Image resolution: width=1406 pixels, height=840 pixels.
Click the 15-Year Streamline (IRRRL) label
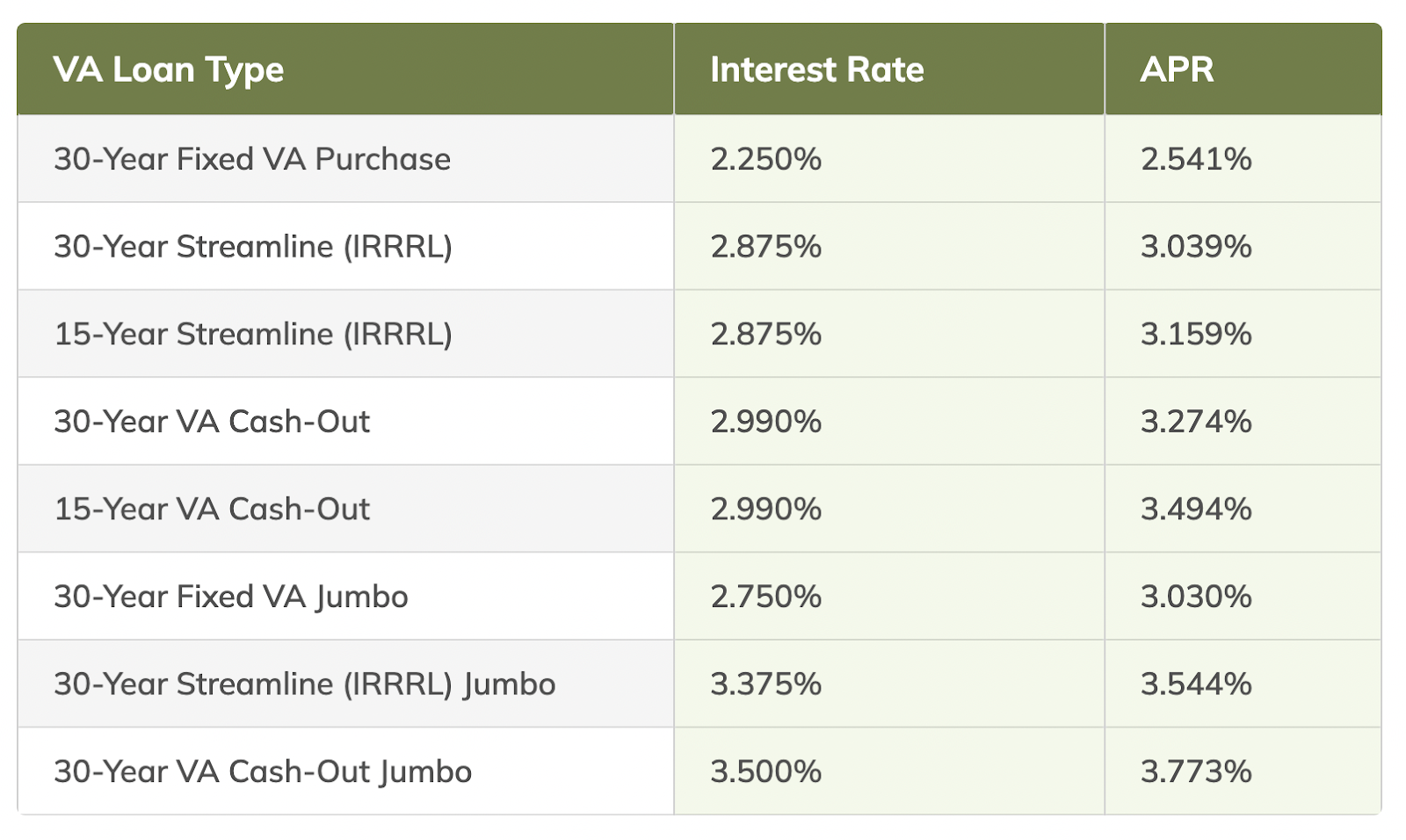[253, 334]
